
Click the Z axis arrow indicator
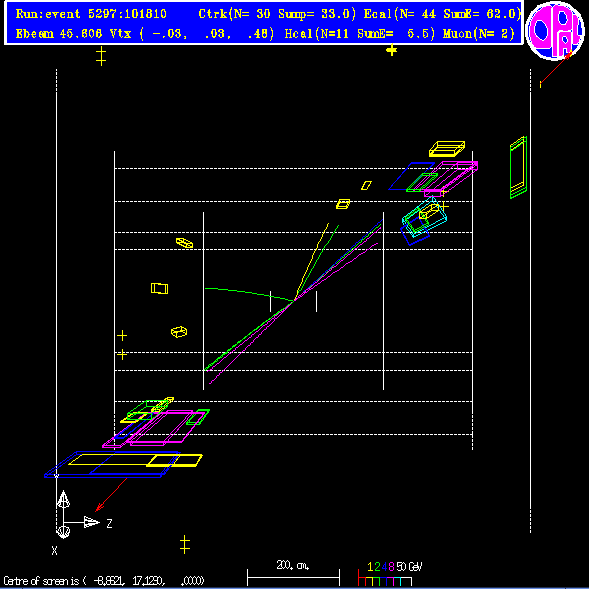coord(91,522)
